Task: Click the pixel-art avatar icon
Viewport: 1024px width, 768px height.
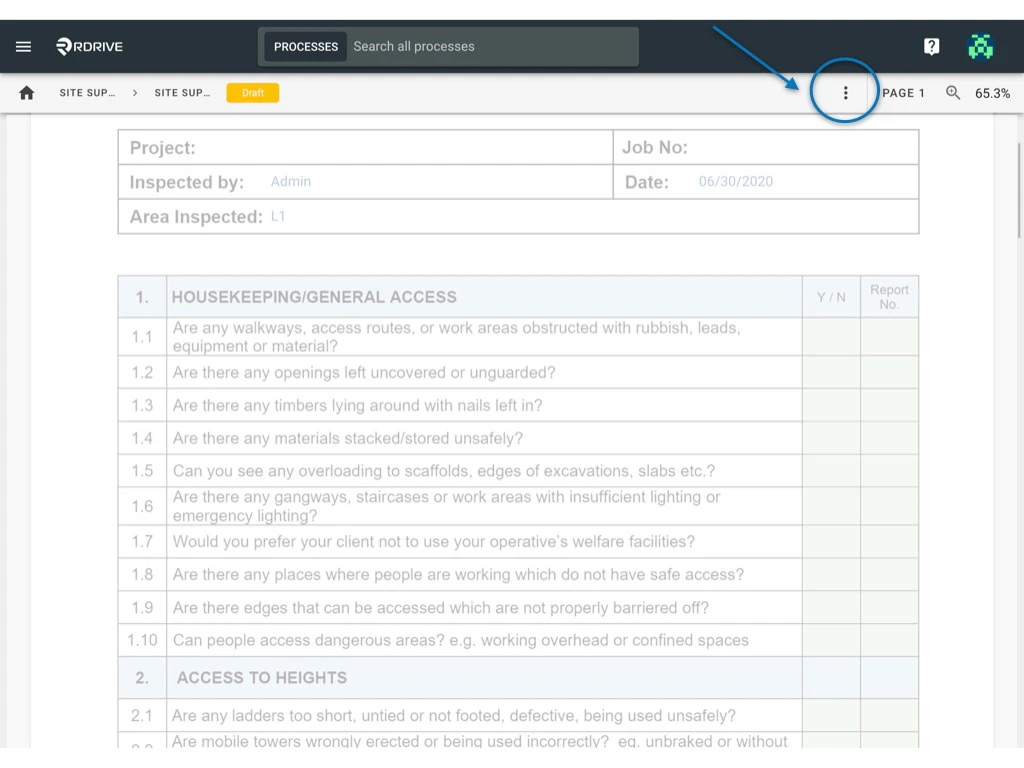Action: [981, 45]
